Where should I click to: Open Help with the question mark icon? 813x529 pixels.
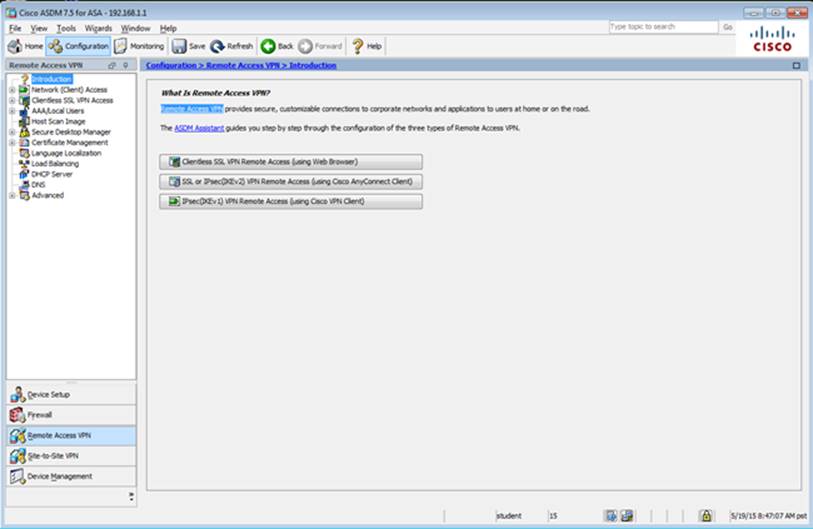point(366,46)
